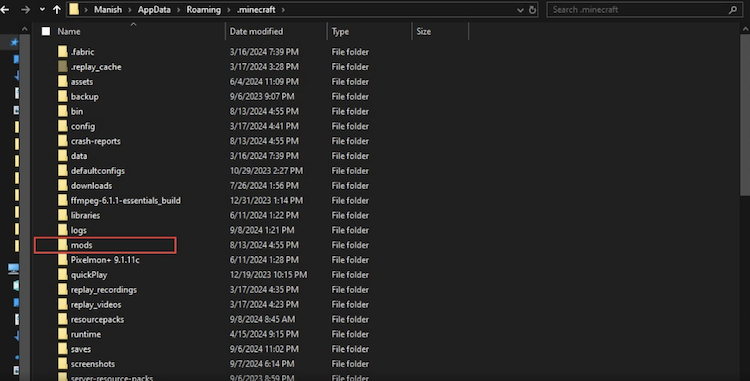
Task: Open the recent locations dropdown arrow
Action: tap(42, 10)
